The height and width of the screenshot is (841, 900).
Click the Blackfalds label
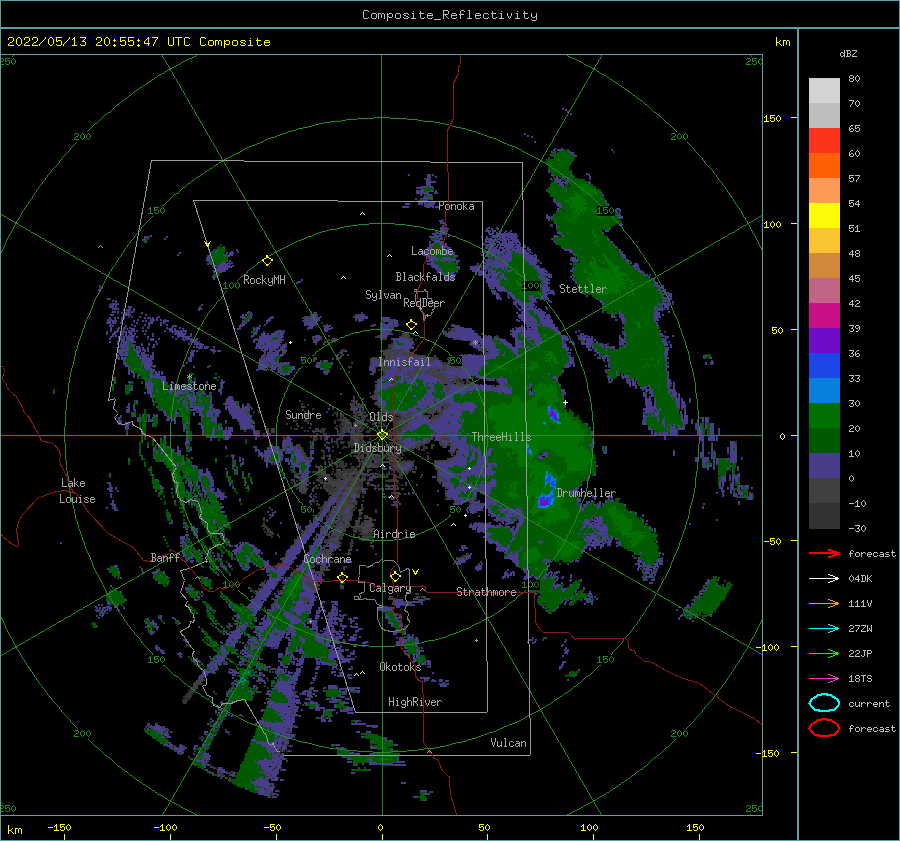425,277
